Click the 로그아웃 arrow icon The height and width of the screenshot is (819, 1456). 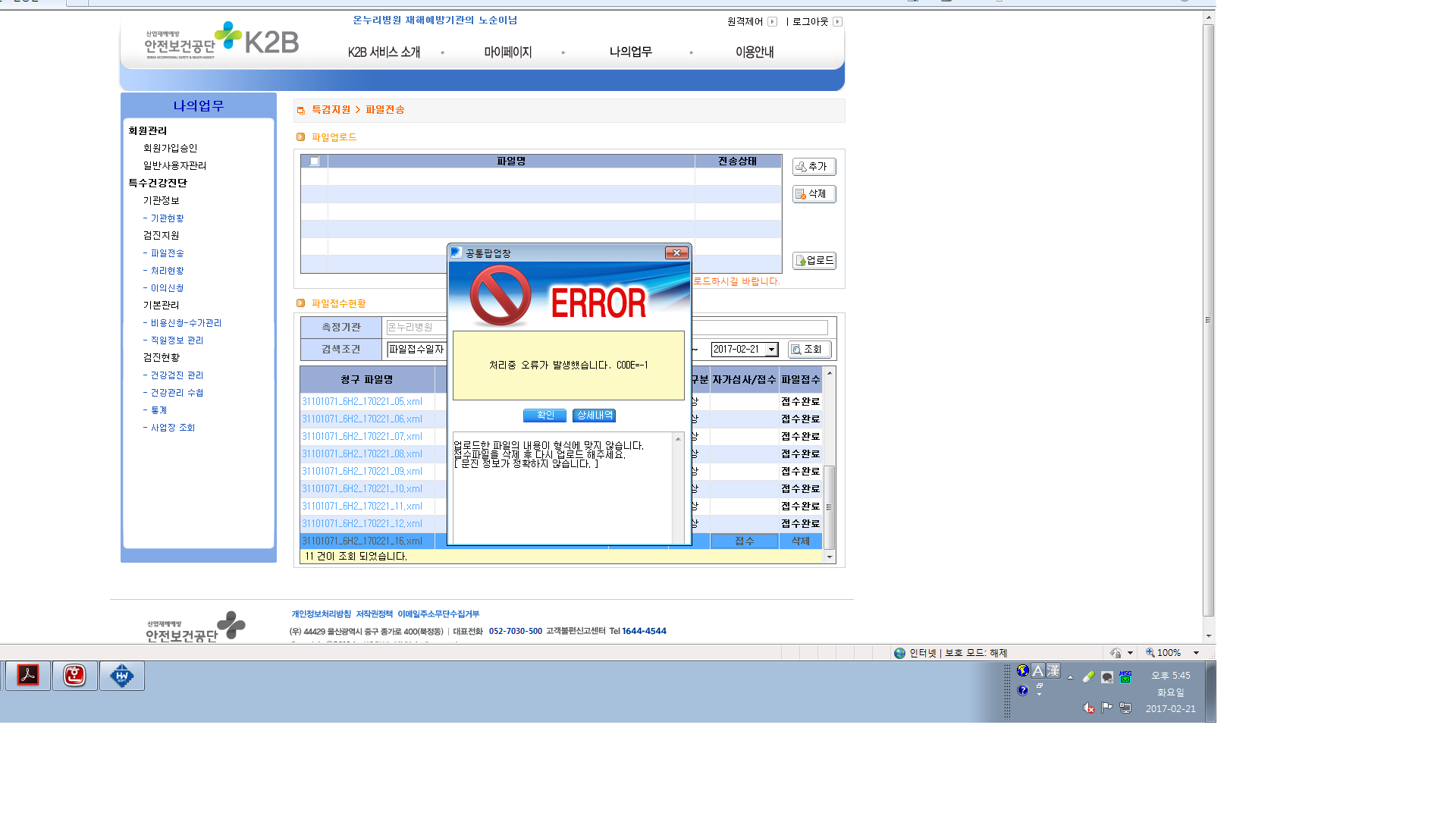click(837, 21)
